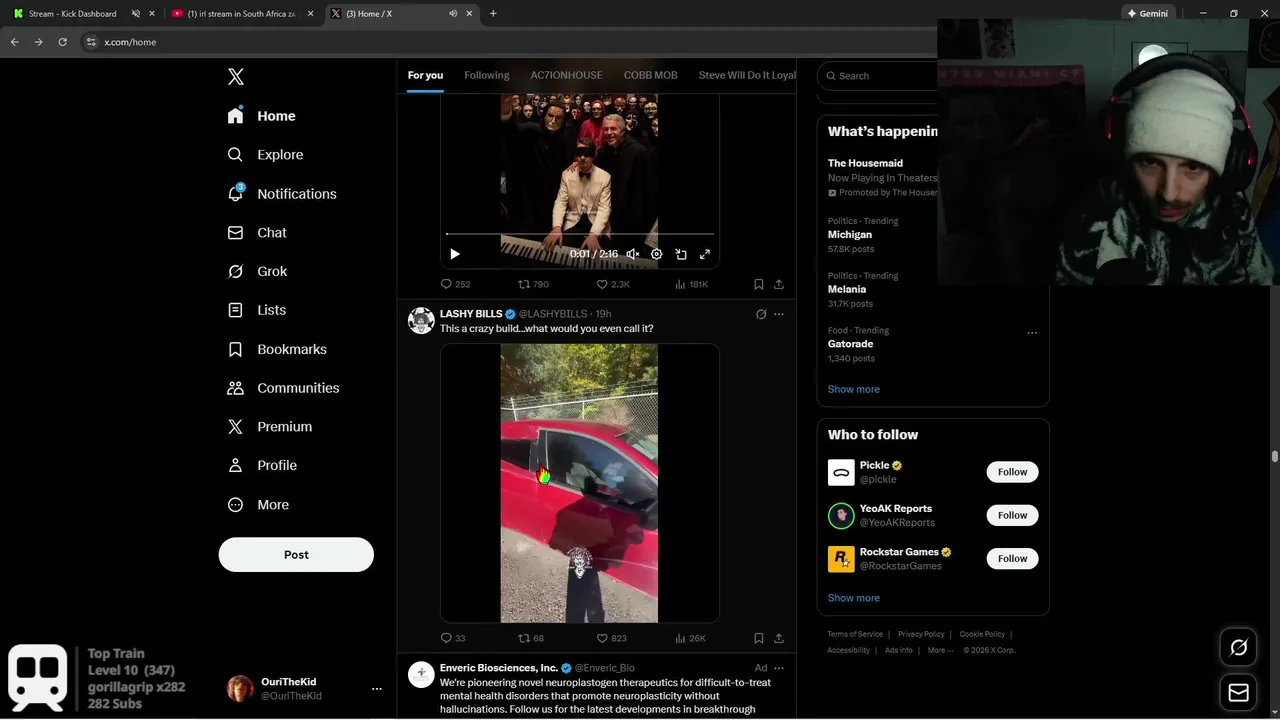The image size is (1280, 720).
Task: Open Premium in the sidebar
Action: 269,427
